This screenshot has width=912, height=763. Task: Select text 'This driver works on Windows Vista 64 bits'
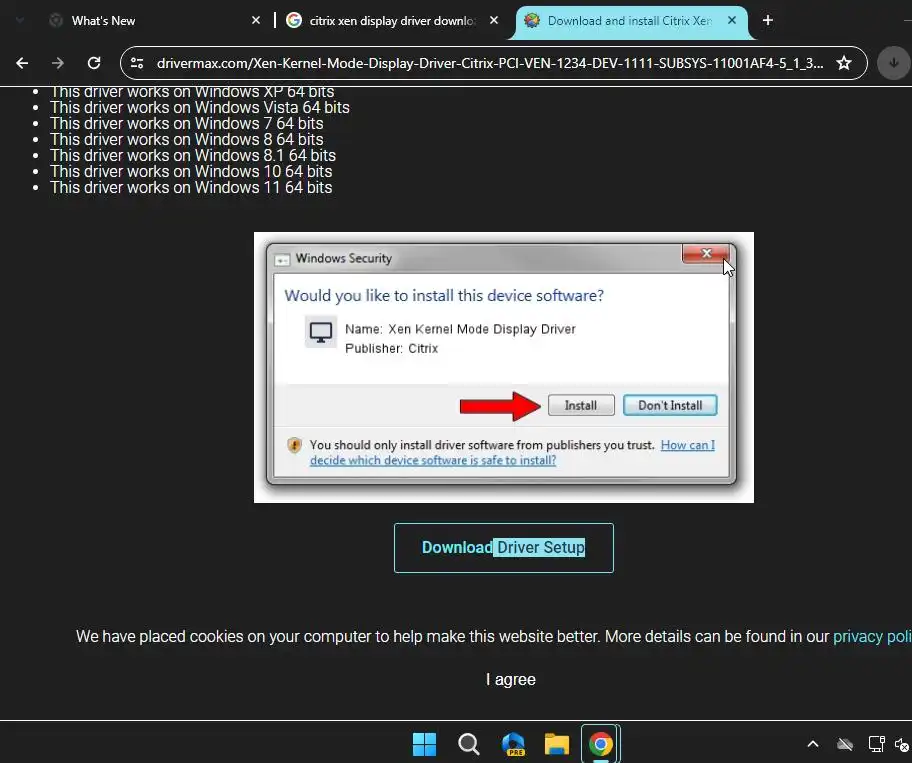point(200,108)
